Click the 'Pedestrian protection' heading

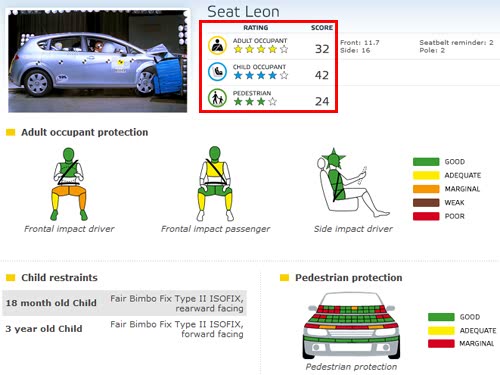[349, 278]
